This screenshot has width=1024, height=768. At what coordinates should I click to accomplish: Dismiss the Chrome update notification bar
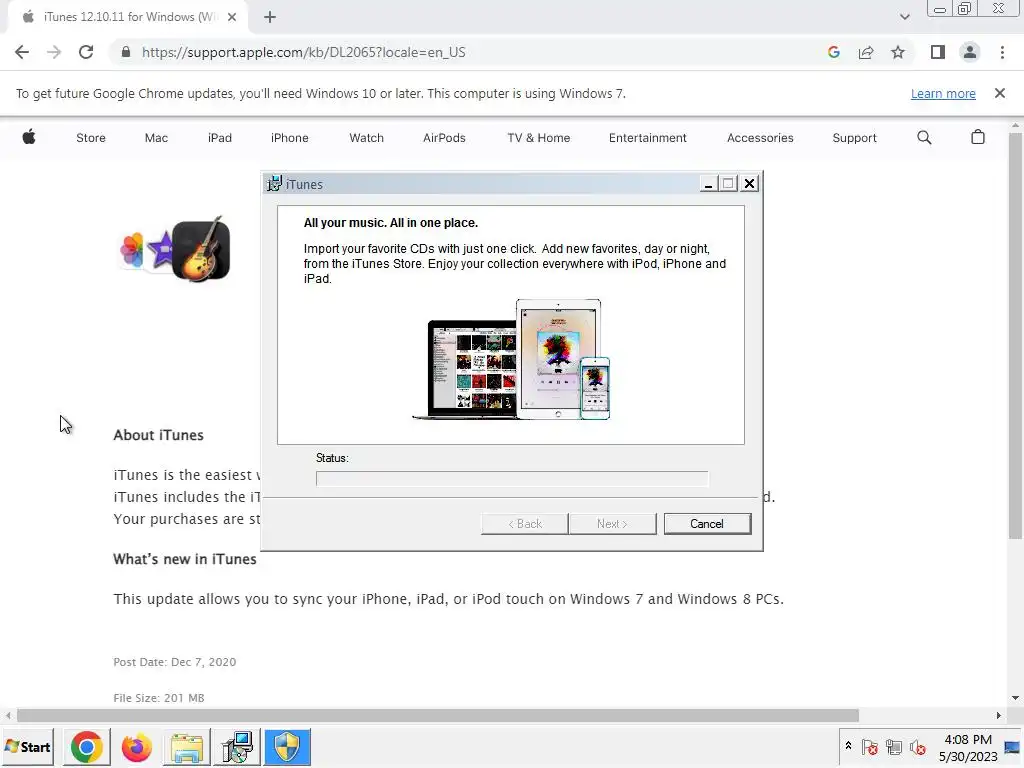(x=999, y=93)
